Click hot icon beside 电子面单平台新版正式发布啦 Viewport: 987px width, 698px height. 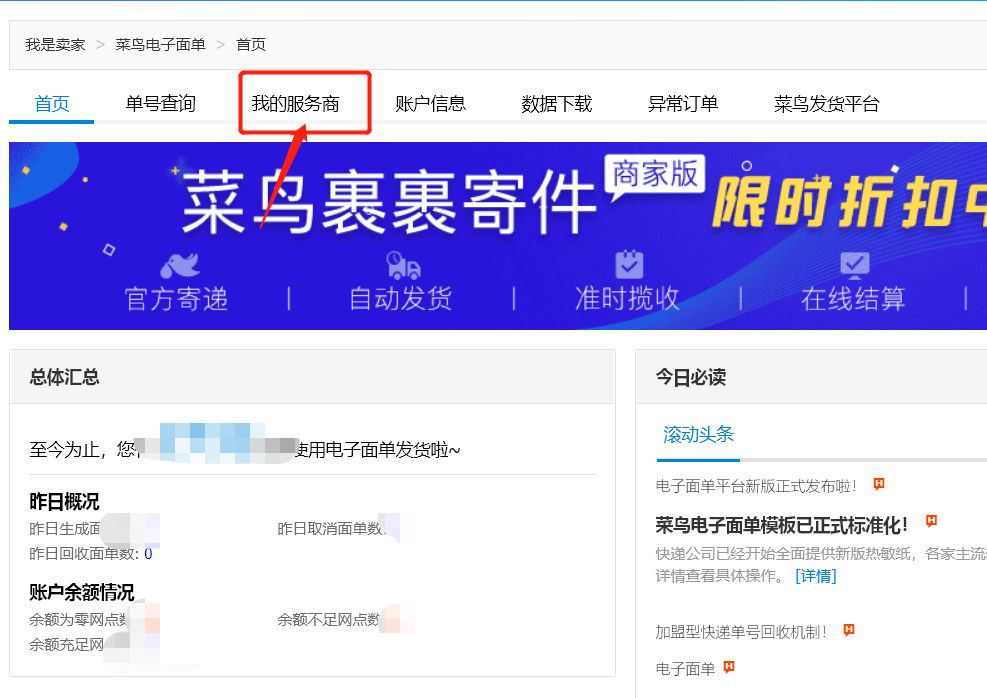point(879,484)
